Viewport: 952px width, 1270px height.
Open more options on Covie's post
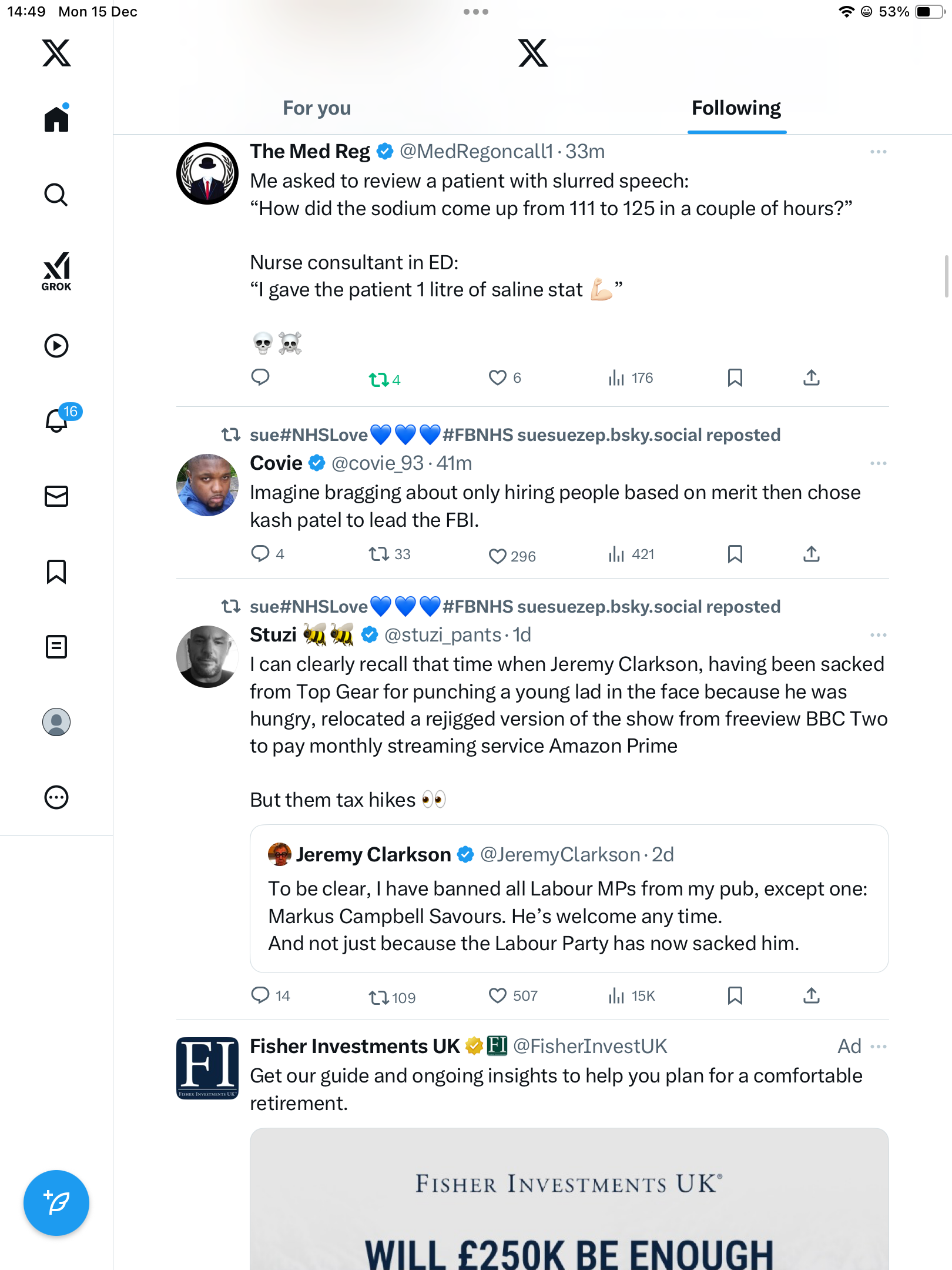click(x=878, y=463)
